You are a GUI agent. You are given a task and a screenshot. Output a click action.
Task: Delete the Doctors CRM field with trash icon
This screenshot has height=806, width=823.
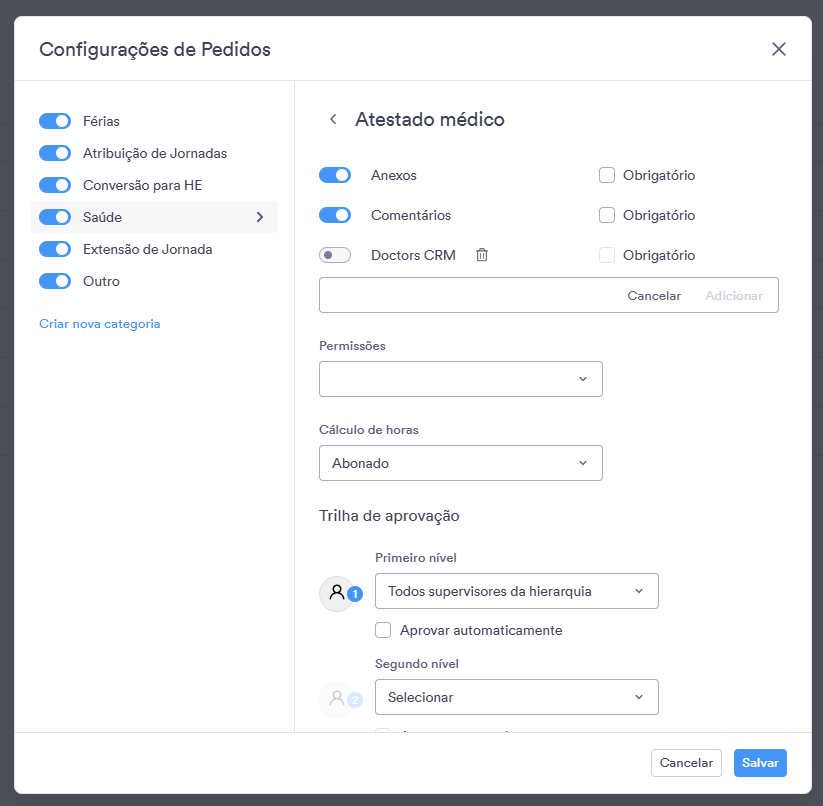[481, 255]
